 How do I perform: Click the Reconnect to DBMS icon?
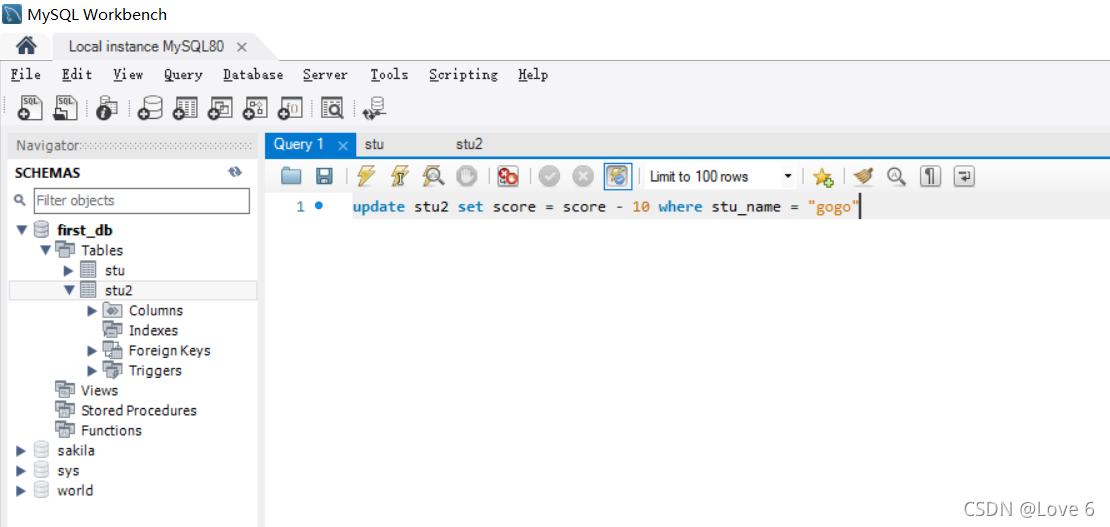click(x=374, y=108)
